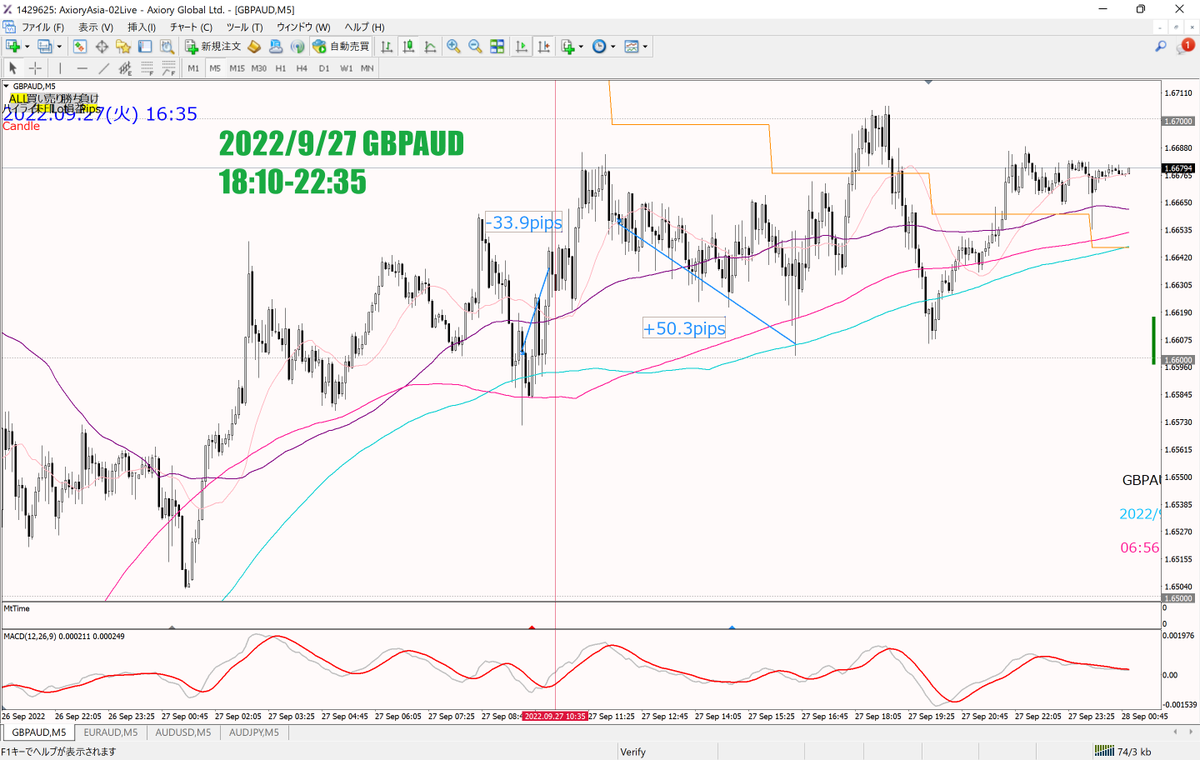The width and height of the screenshot is (1200, 760).
Task: Select the D1 timeframe
Action: tap(323, 68)
